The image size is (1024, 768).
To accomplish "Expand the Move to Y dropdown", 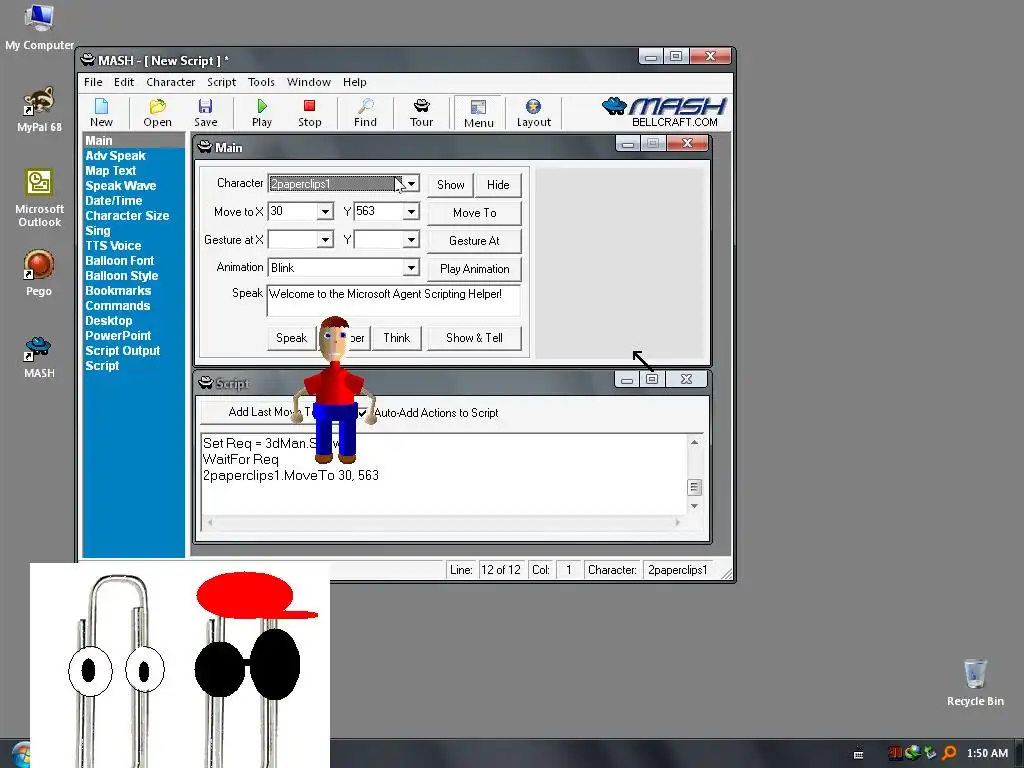I will tap(411, 212).
